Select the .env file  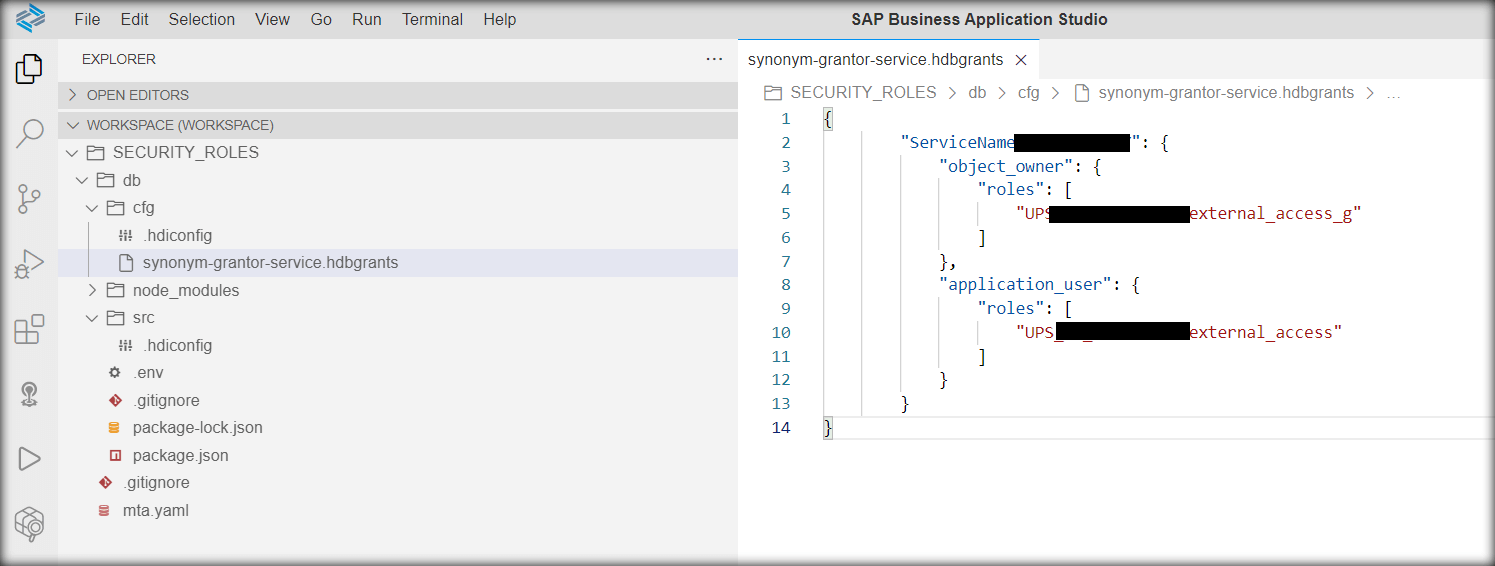coord(148,373)
